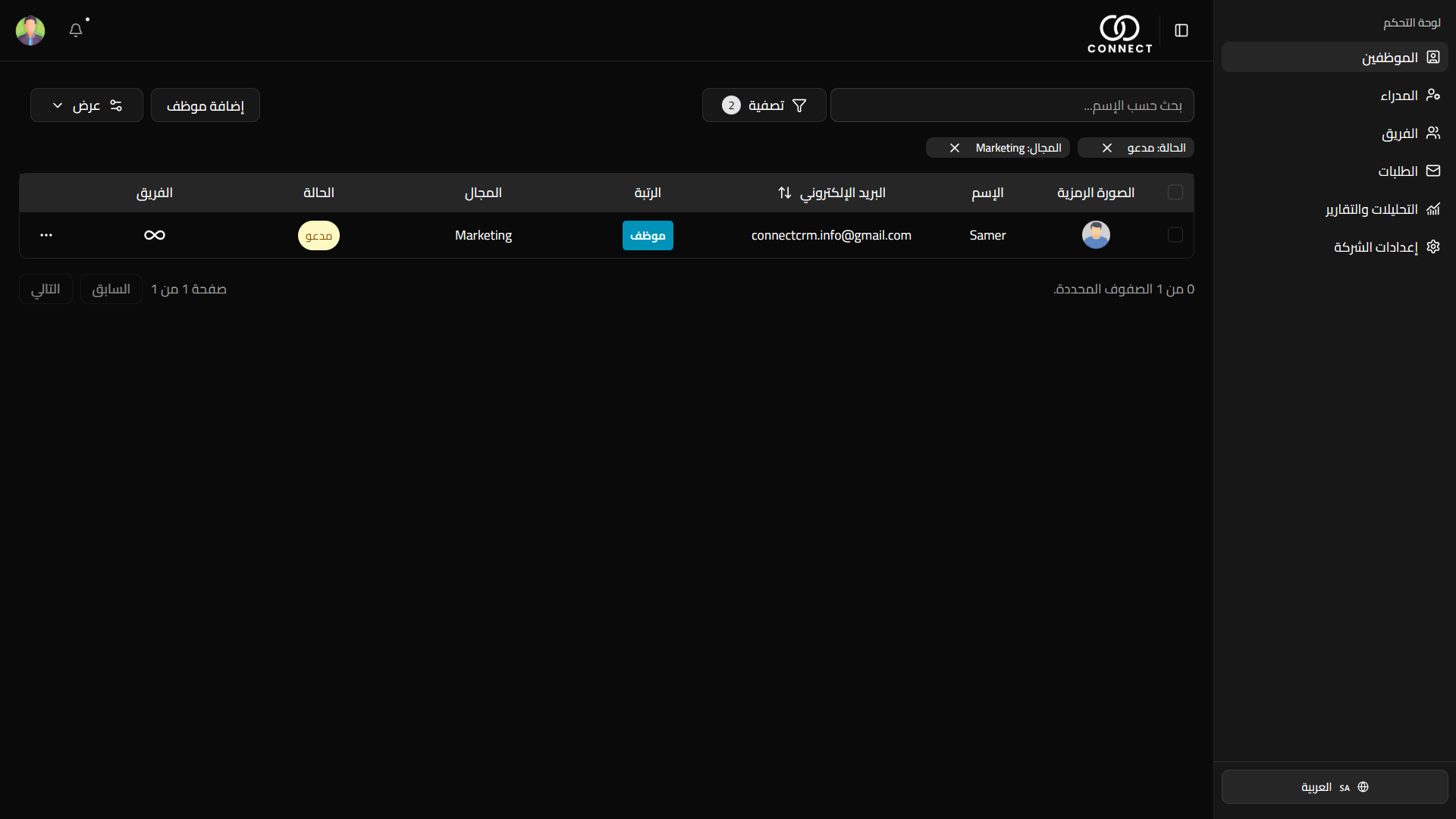The width and height of the screenshot is (1456, 819).
Task: Go to المدراء in the sidebar
Action: (x=1399, y=96)
